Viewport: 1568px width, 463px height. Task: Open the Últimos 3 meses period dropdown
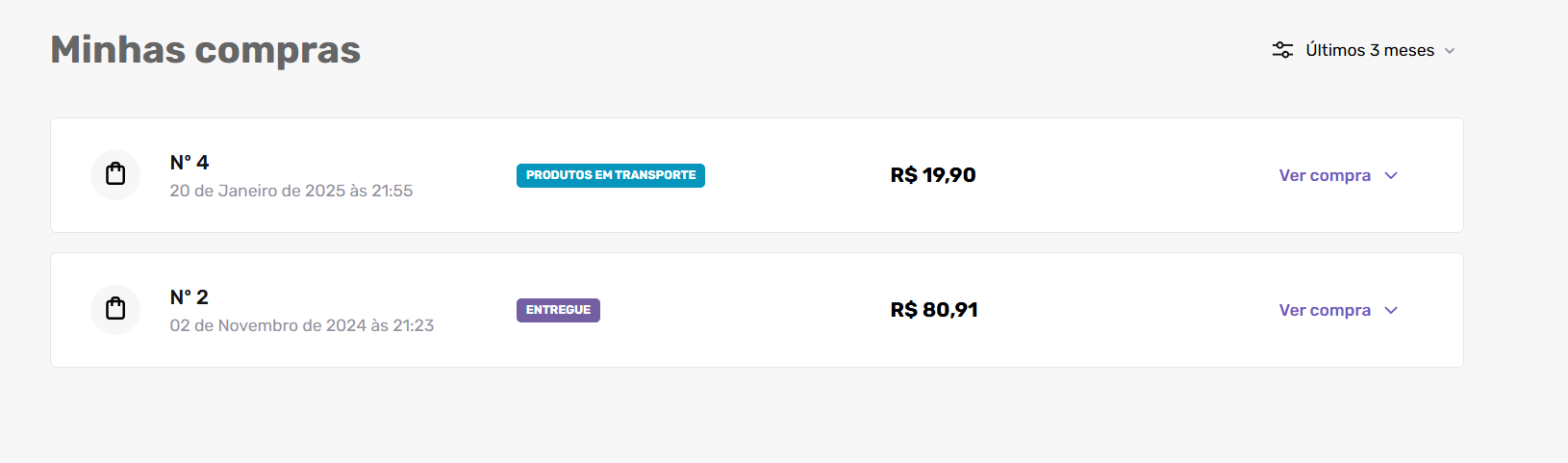click(1364, 50)
